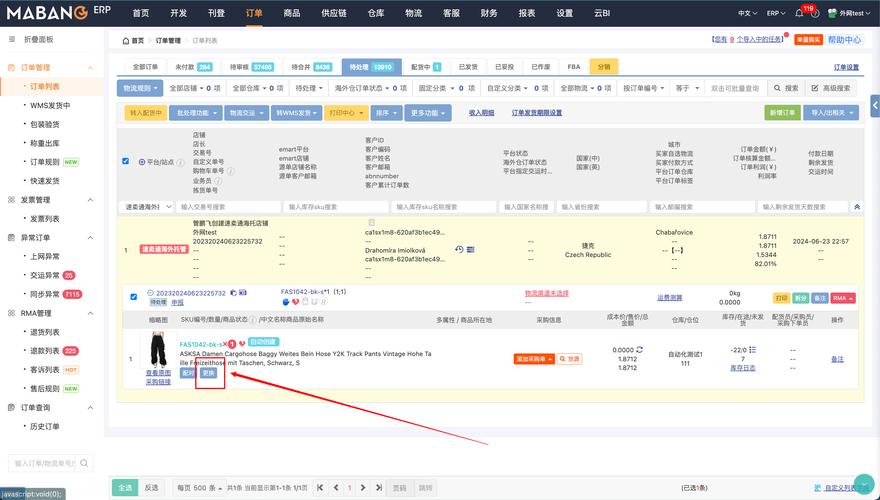Click the broken heart icon under FAS1042-bk-s*1
880x500 pixels.
click(295, 302)
